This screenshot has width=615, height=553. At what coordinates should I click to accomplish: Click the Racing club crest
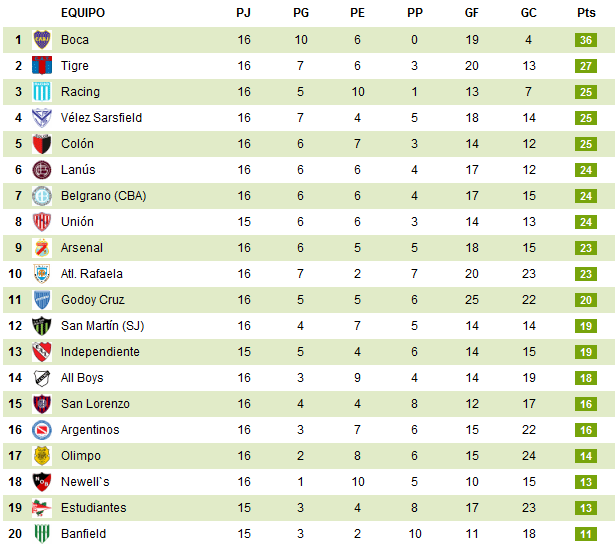click(x=42, y=92)
